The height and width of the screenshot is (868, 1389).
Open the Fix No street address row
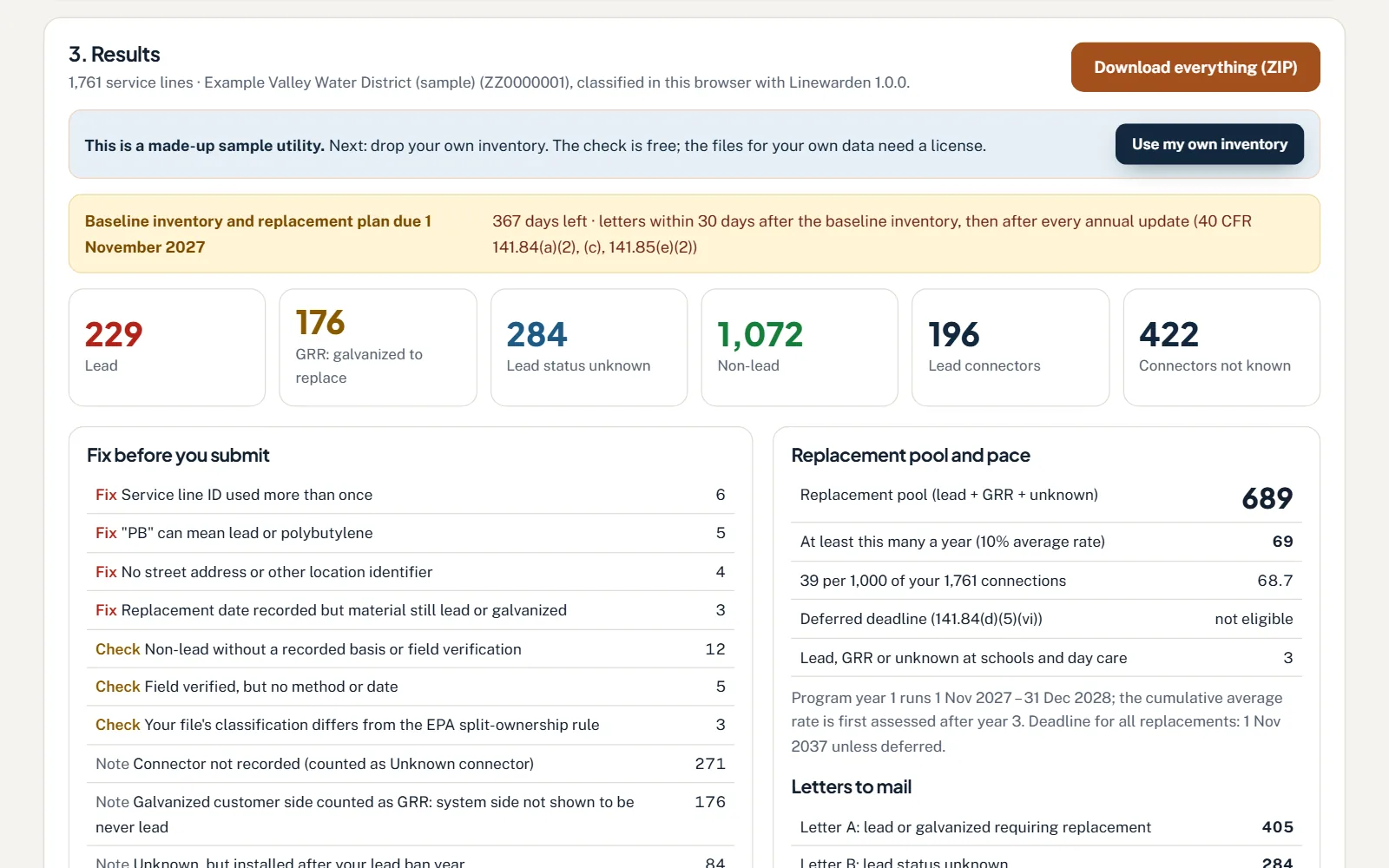[x=411, y=572]
